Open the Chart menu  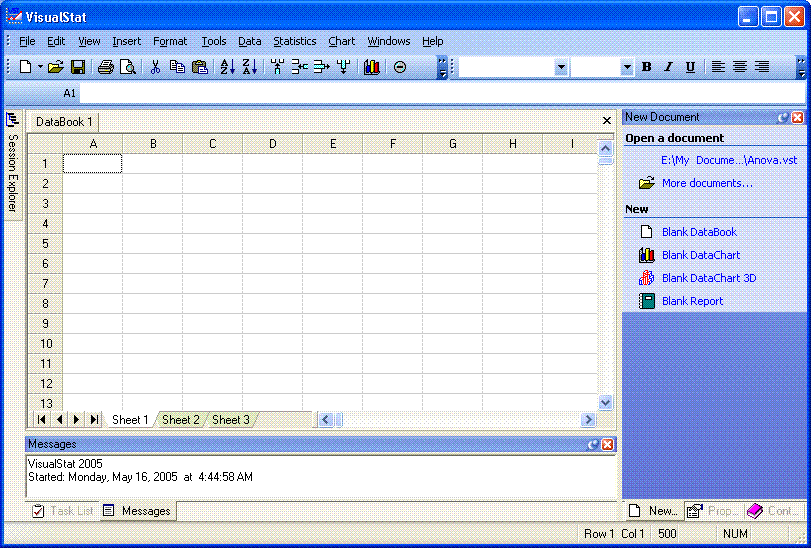(x=342, y=41)
